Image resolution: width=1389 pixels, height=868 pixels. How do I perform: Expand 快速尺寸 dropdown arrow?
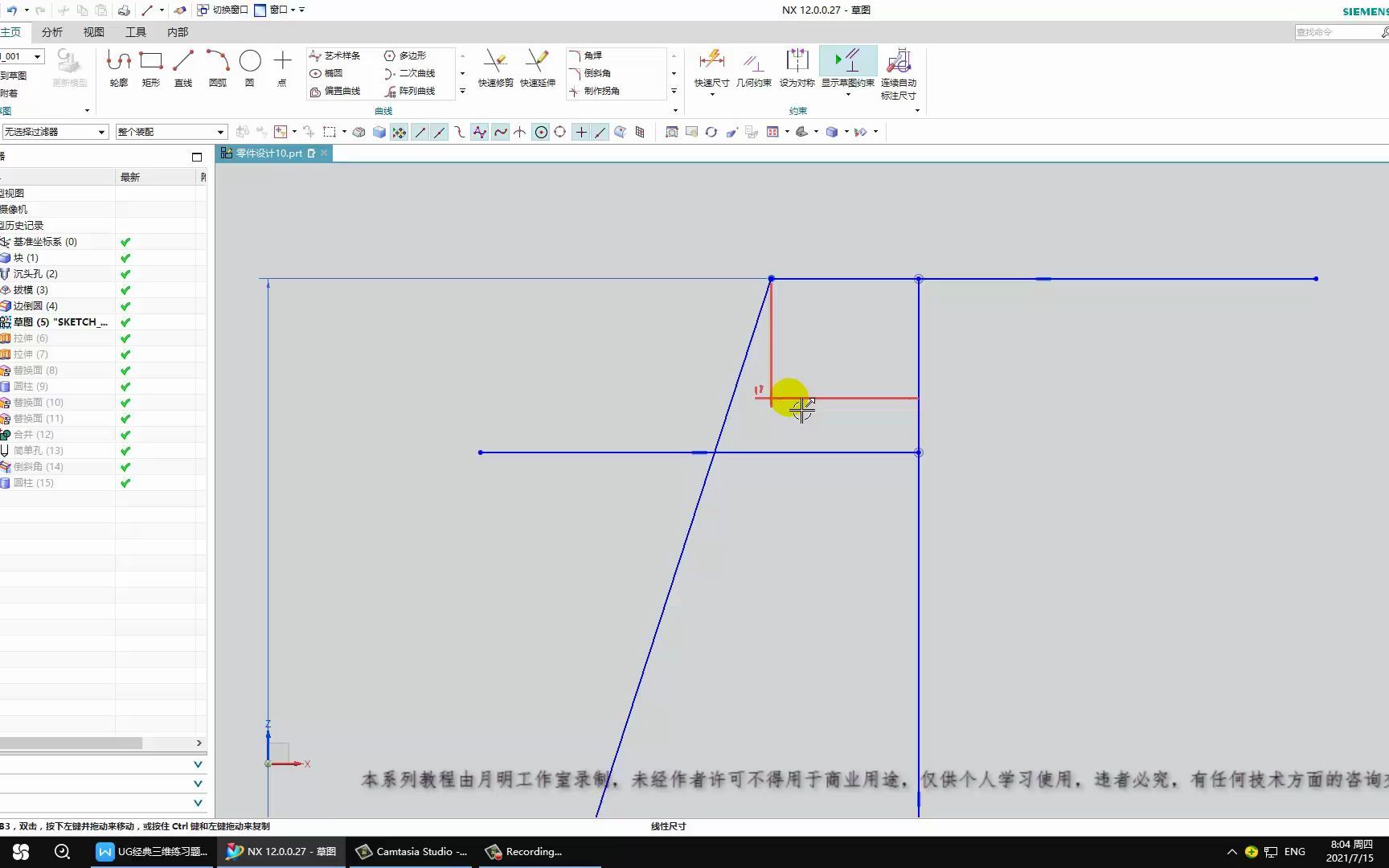pos(712,95)
